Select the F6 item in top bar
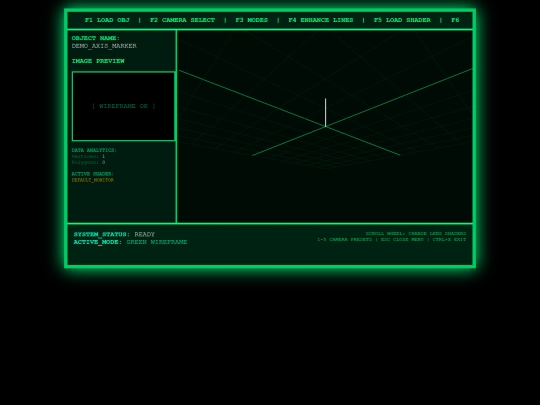 pos(455,20)
